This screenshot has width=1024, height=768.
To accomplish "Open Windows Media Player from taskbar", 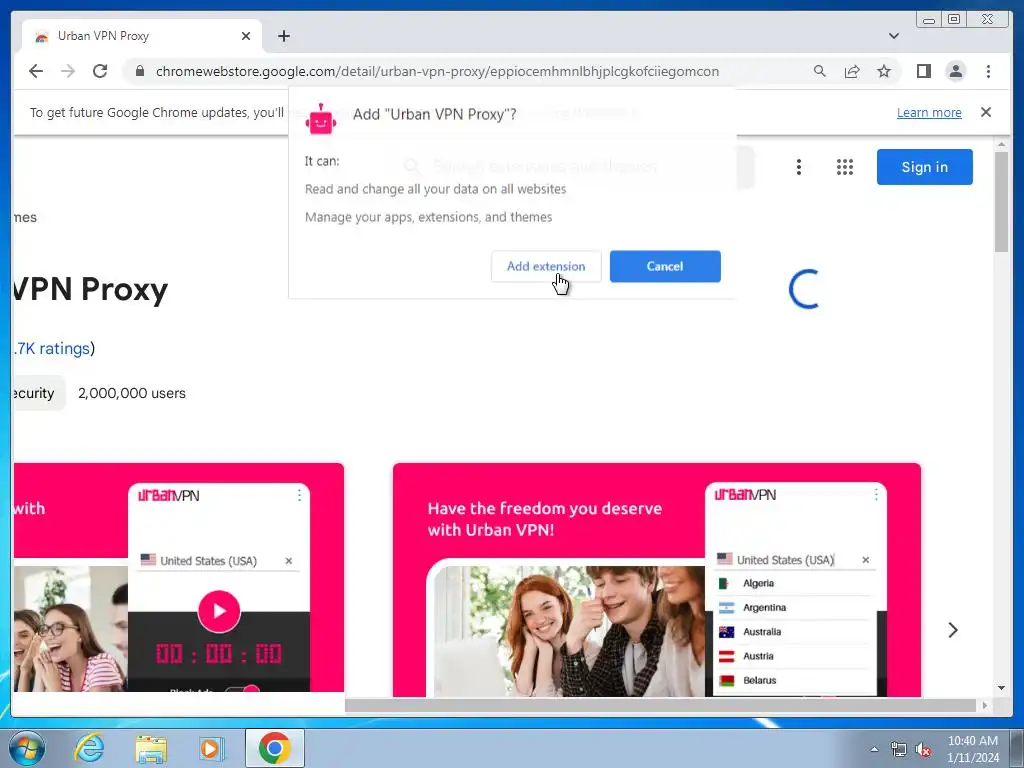I will [x=211, y=748].
